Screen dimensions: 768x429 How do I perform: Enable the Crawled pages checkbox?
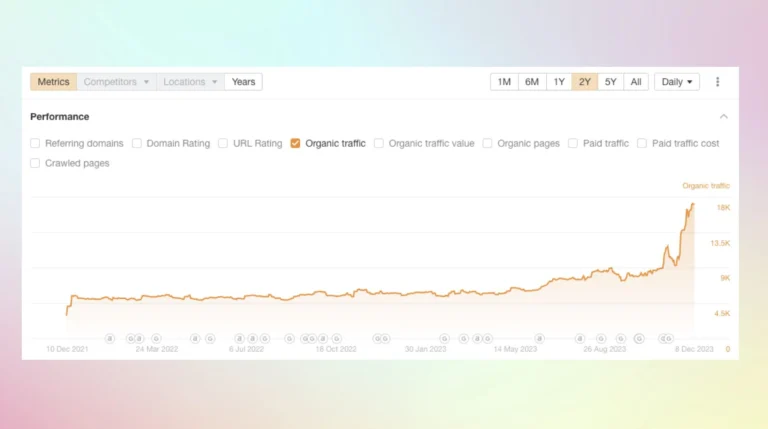click(x=35, y=163)
